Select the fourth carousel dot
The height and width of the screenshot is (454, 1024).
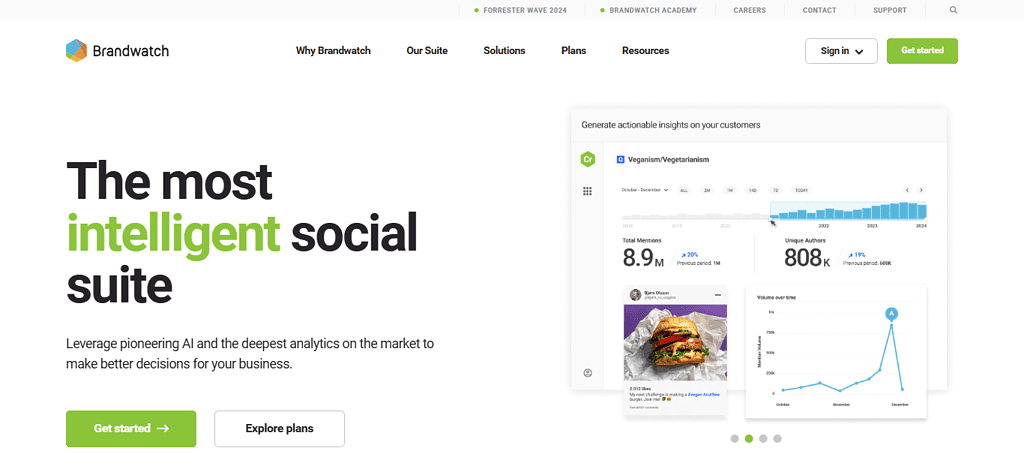pyautogui.click(x=778, y=438)
